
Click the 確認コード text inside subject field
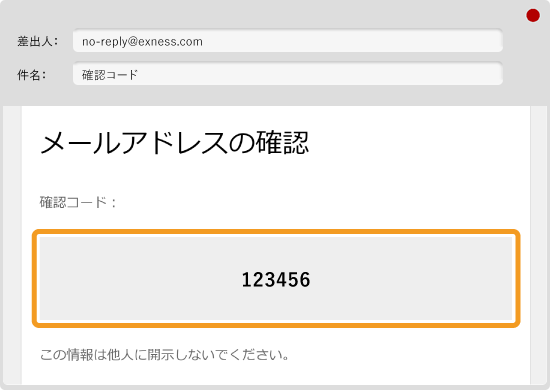tap(110, 74)
